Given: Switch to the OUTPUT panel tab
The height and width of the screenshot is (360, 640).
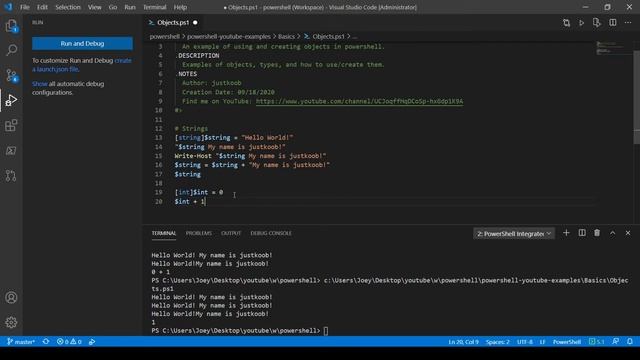Looking at the screenshot, I should pos(231,233).
